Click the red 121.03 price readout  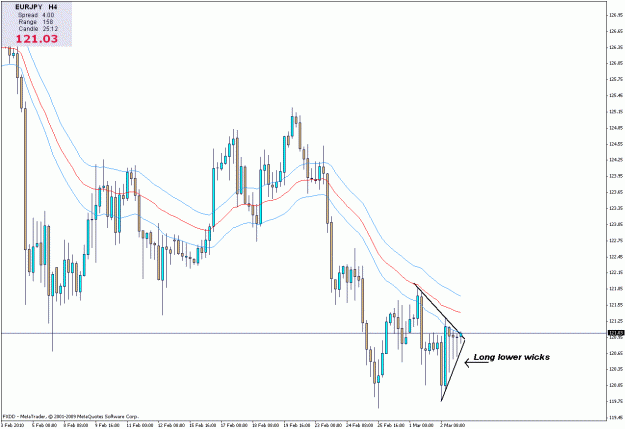pos(37,39)
